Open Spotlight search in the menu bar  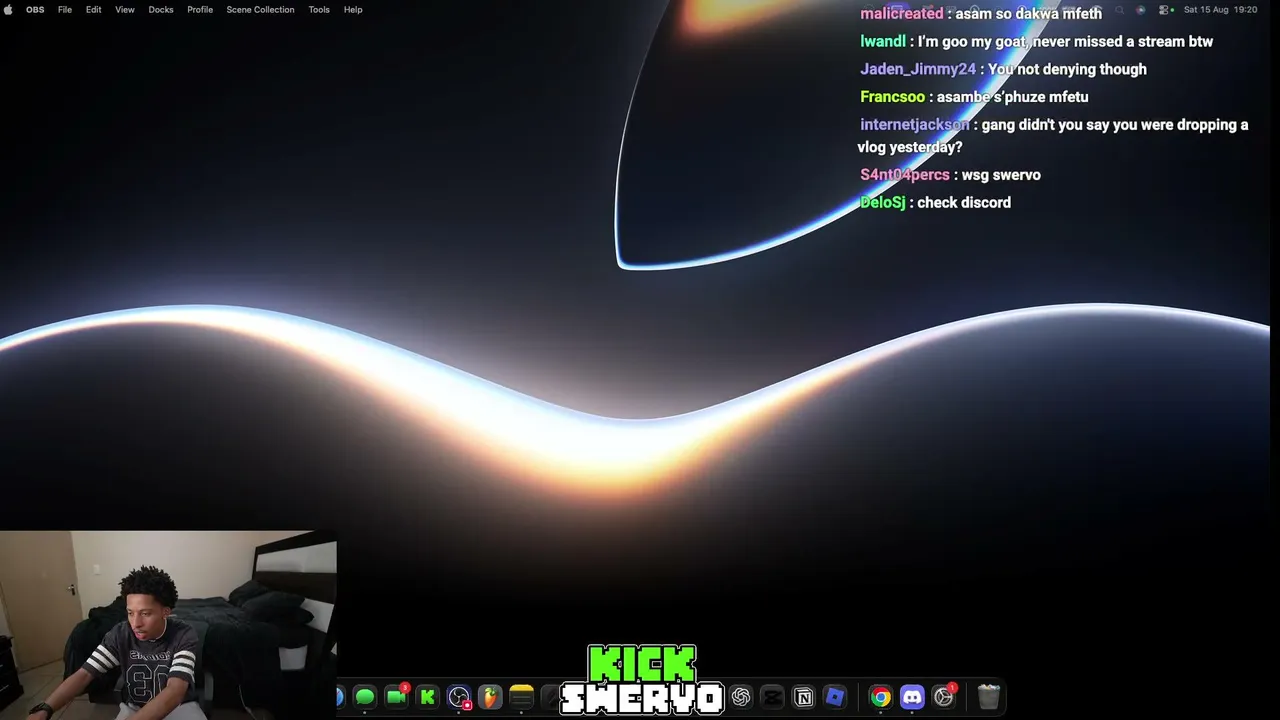click(x=1119, y=9)
